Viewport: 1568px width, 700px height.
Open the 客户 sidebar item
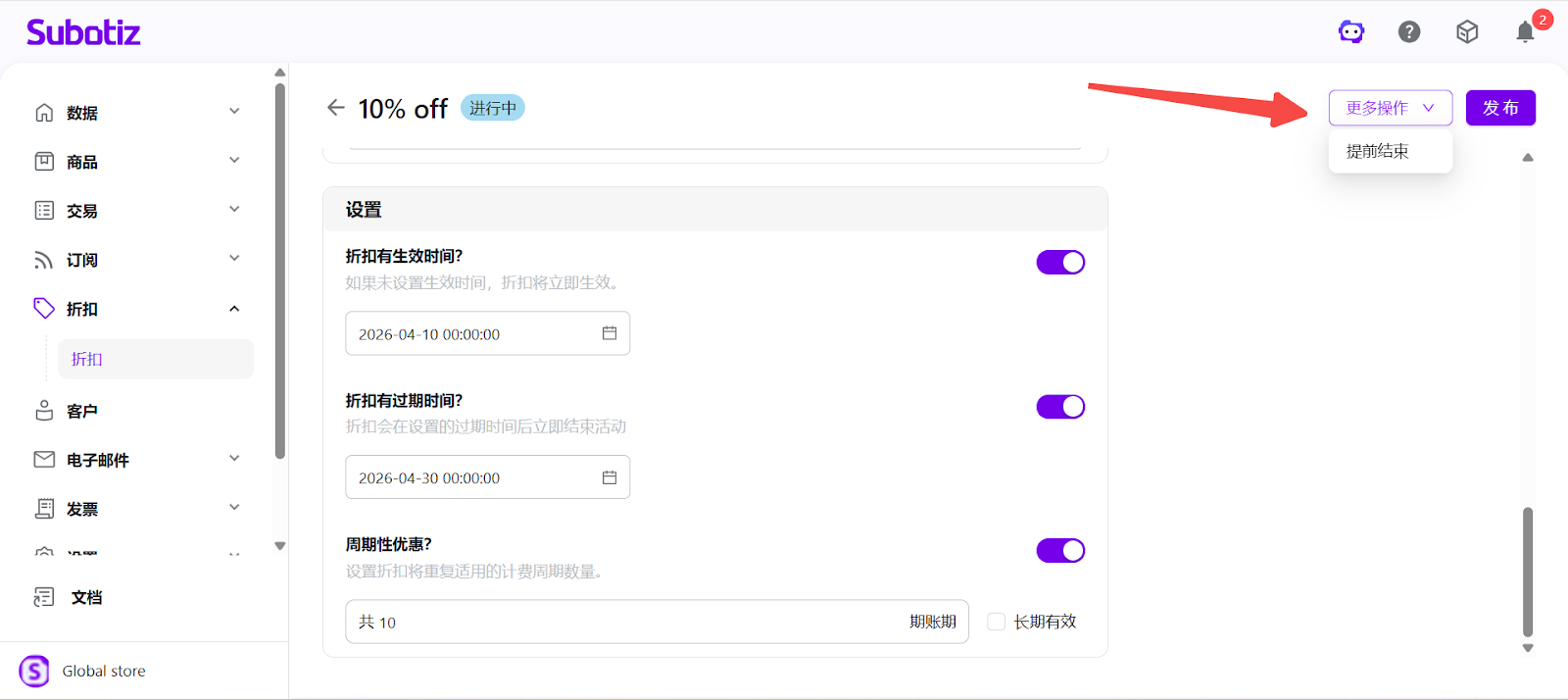pyautogui.click(x=82, y=411)
